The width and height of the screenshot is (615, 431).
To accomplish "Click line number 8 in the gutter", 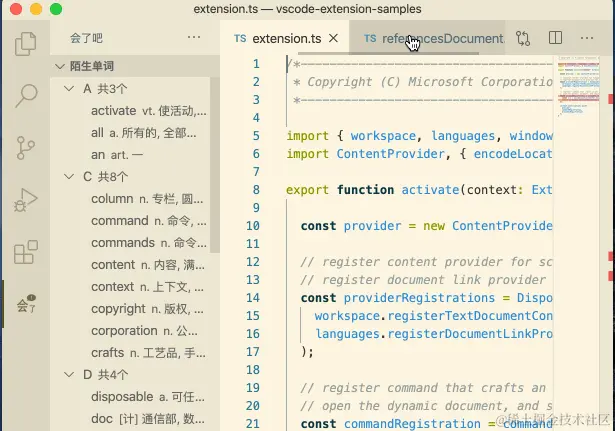I will 256,190.
